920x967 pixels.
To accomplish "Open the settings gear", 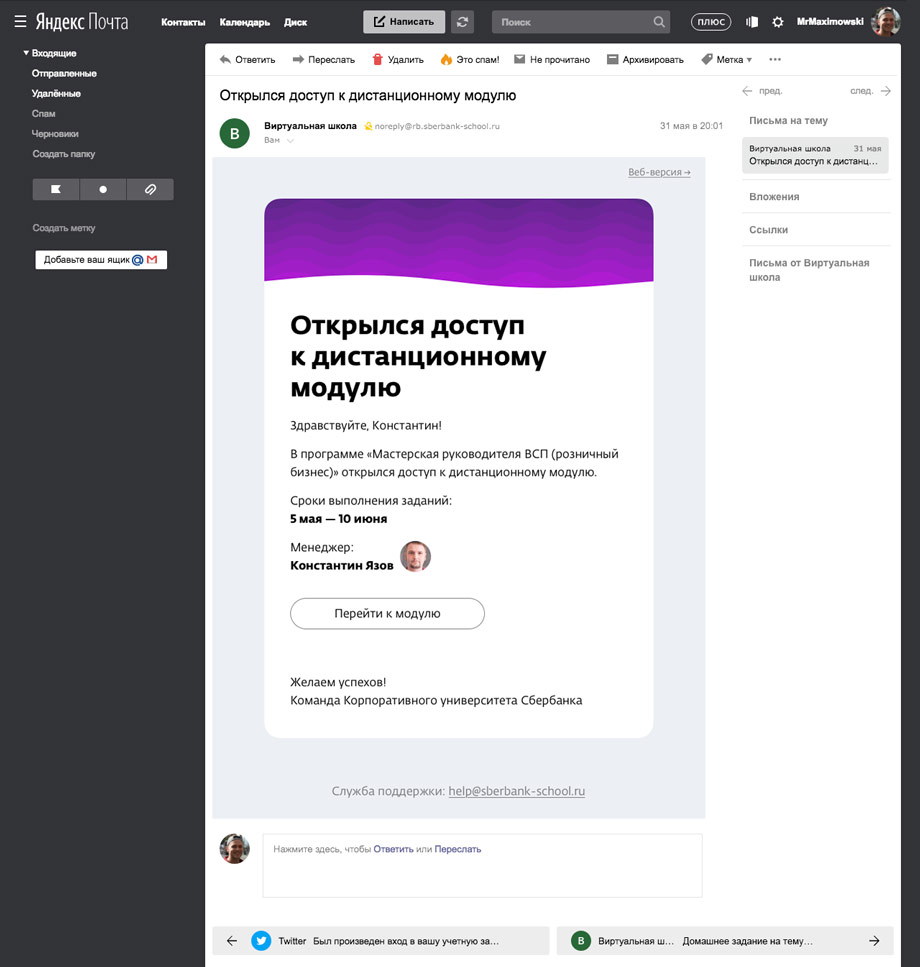I will click(x=778, y=22).
